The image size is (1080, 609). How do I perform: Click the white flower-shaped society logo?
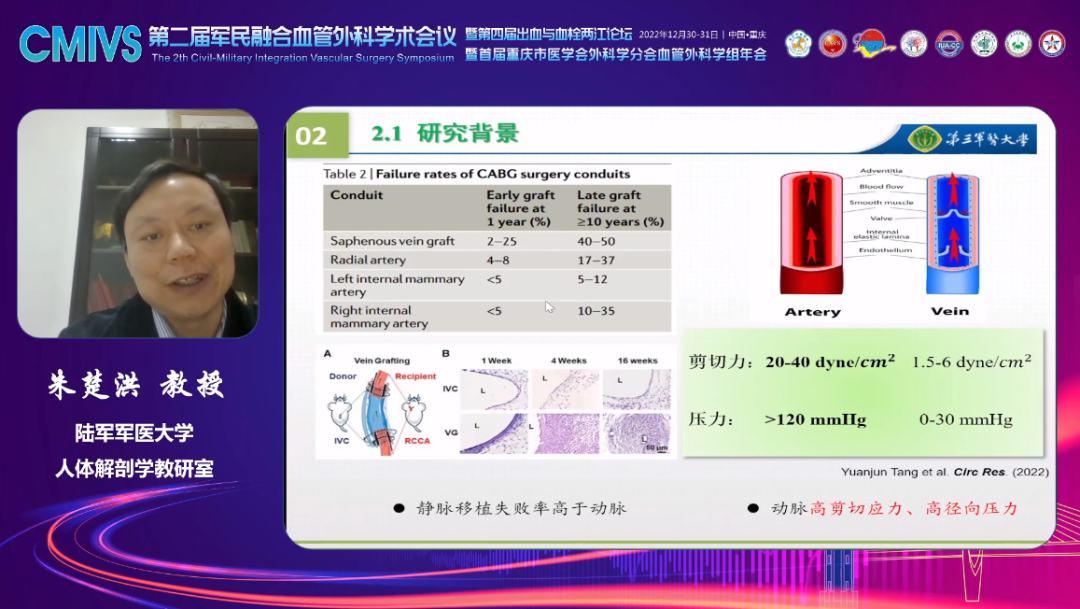[x=798, y=43]
